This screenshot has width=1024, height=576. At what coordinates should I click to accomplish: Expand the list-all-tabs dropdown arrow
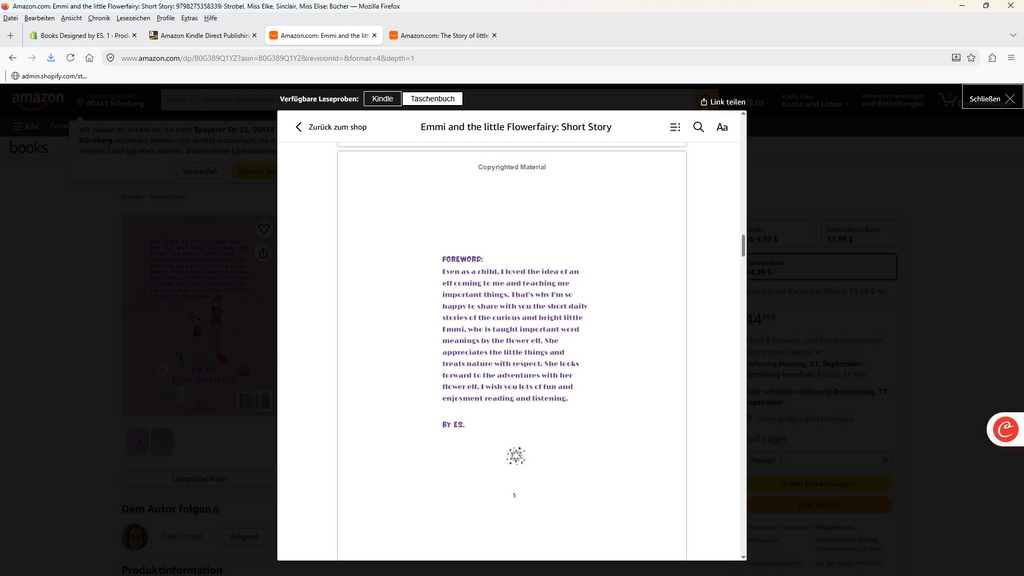coord(1013,35)
